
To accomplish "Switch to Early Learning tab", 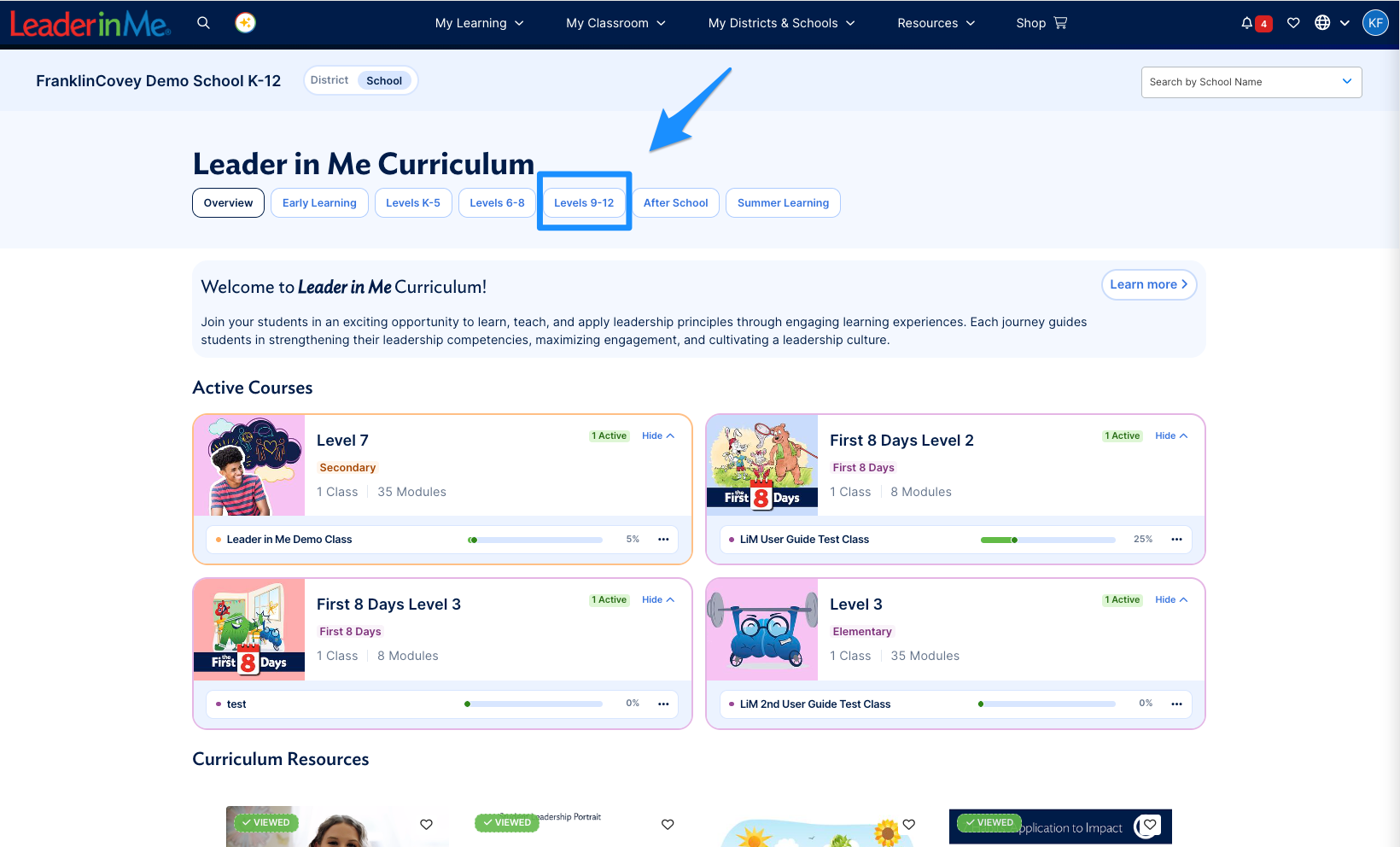I will 319,203.
